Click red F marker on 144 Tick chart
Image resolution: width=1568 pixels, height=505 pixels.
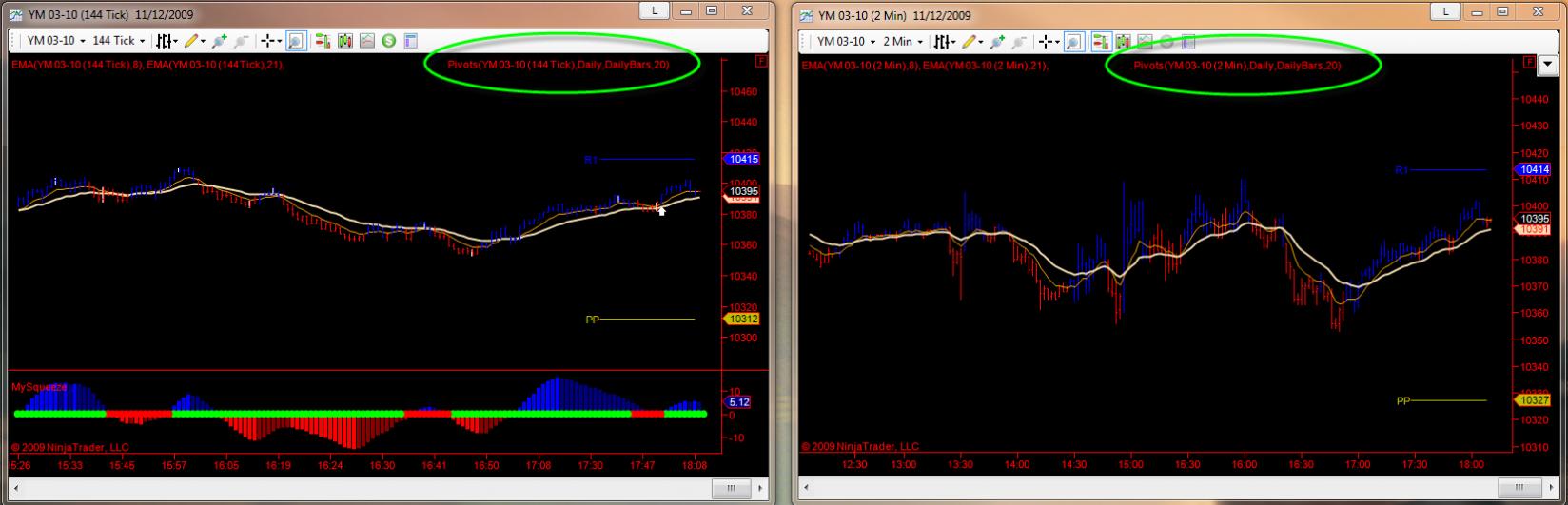761,62
